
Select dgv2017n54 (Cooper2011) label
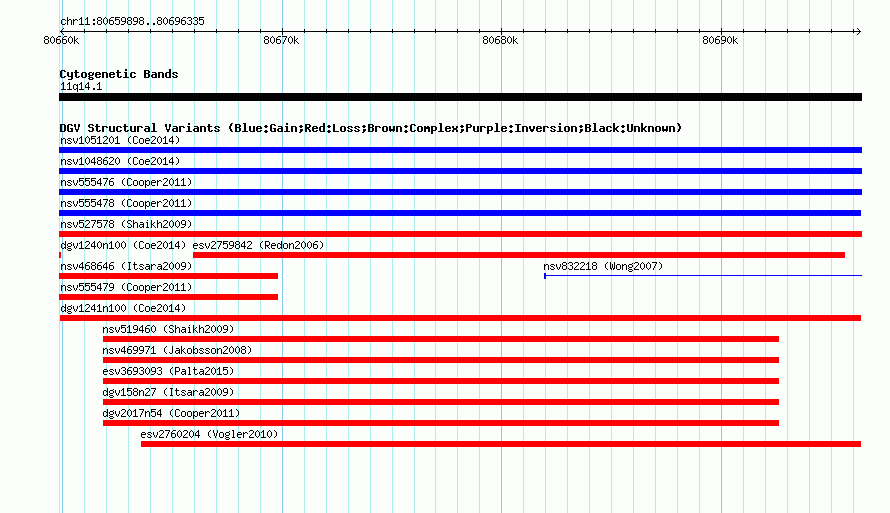click(x=171, y=413)
